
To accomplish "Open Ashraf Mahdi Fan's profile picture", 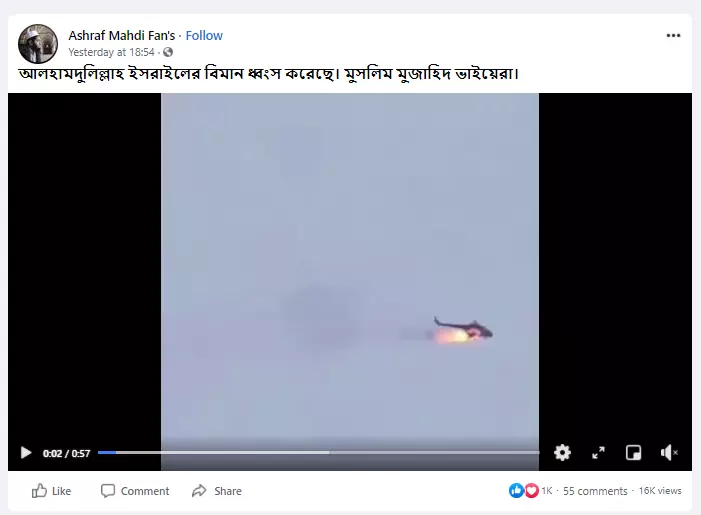I will click(38, 44).
